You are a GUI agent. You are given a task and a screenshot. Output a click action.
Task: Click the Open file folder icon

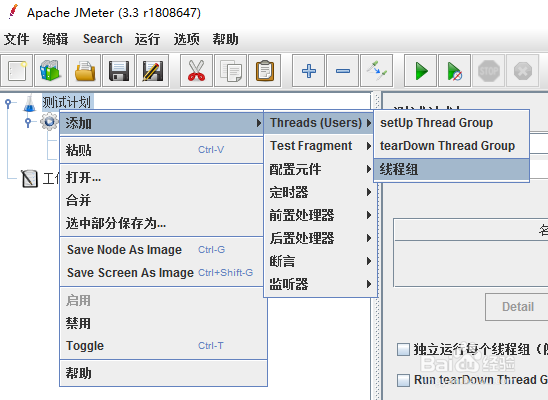click(85, 71)
